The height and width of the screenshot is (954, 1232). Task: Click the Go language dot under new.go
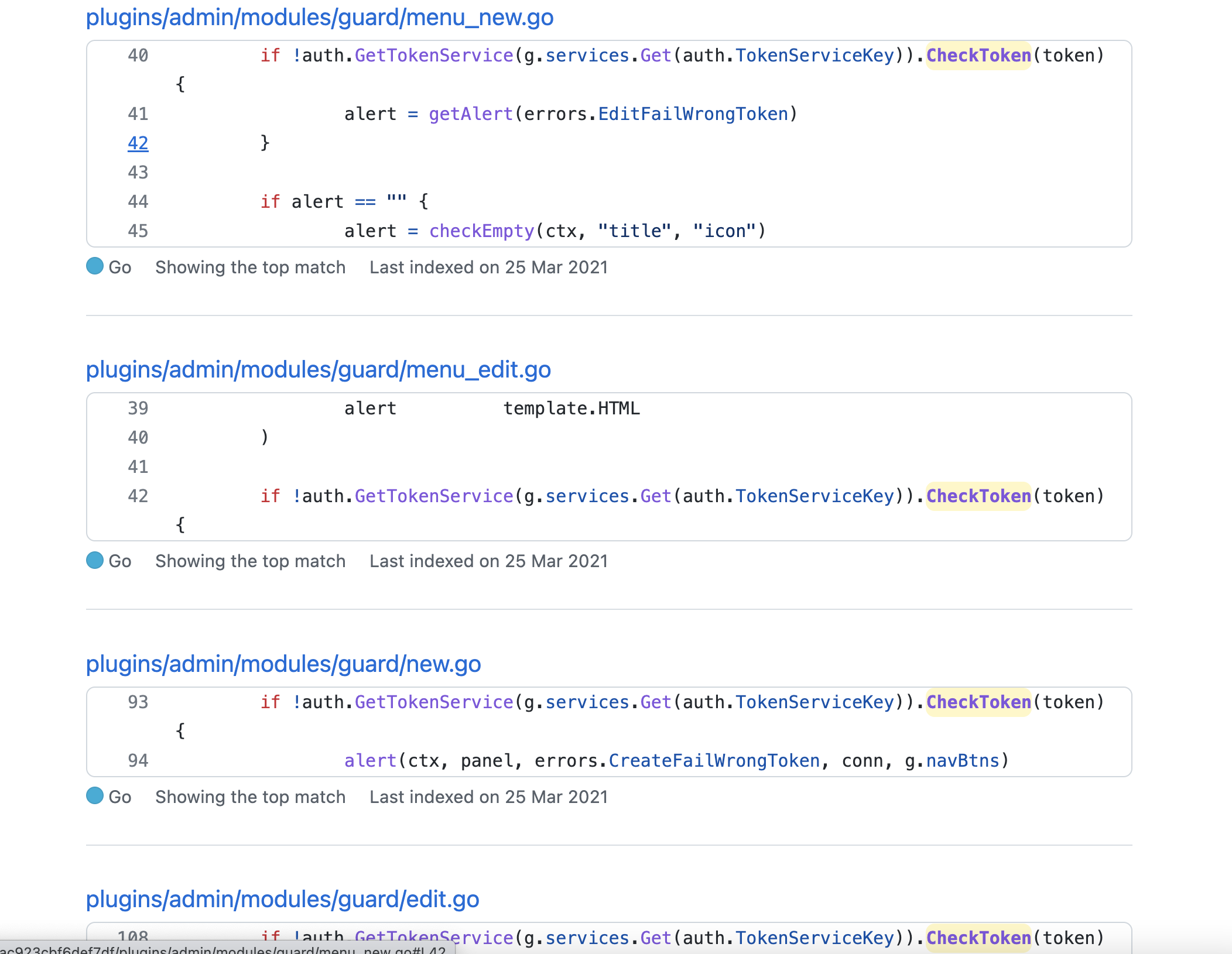[x=95, y=796]
